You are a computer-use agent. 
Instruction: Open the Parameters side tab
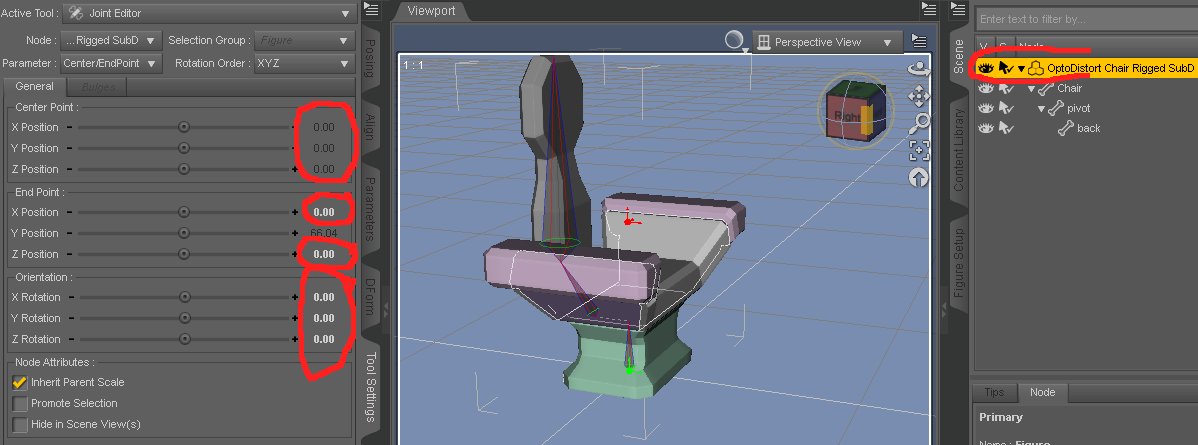pos(371,209)
